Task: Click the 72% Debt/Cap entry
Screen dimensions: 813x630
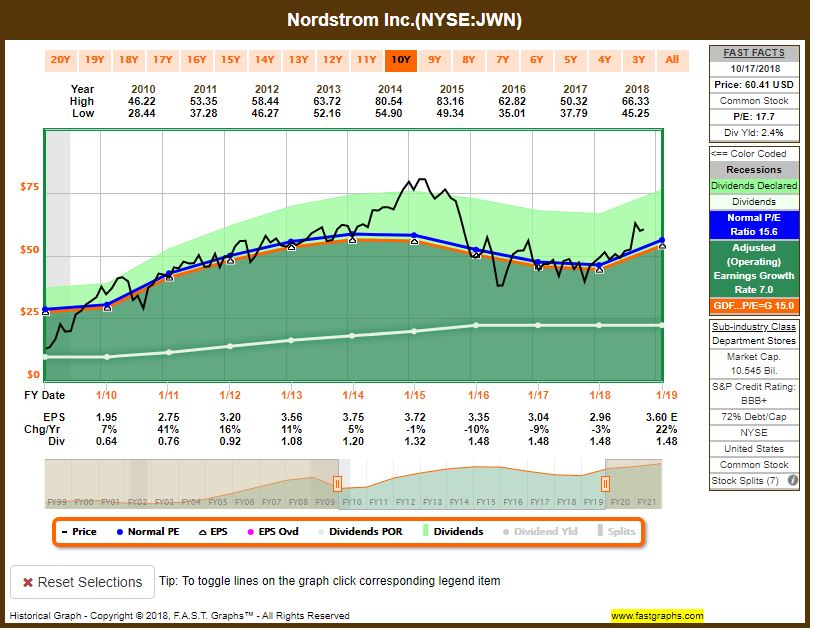Action: [754, 417]
